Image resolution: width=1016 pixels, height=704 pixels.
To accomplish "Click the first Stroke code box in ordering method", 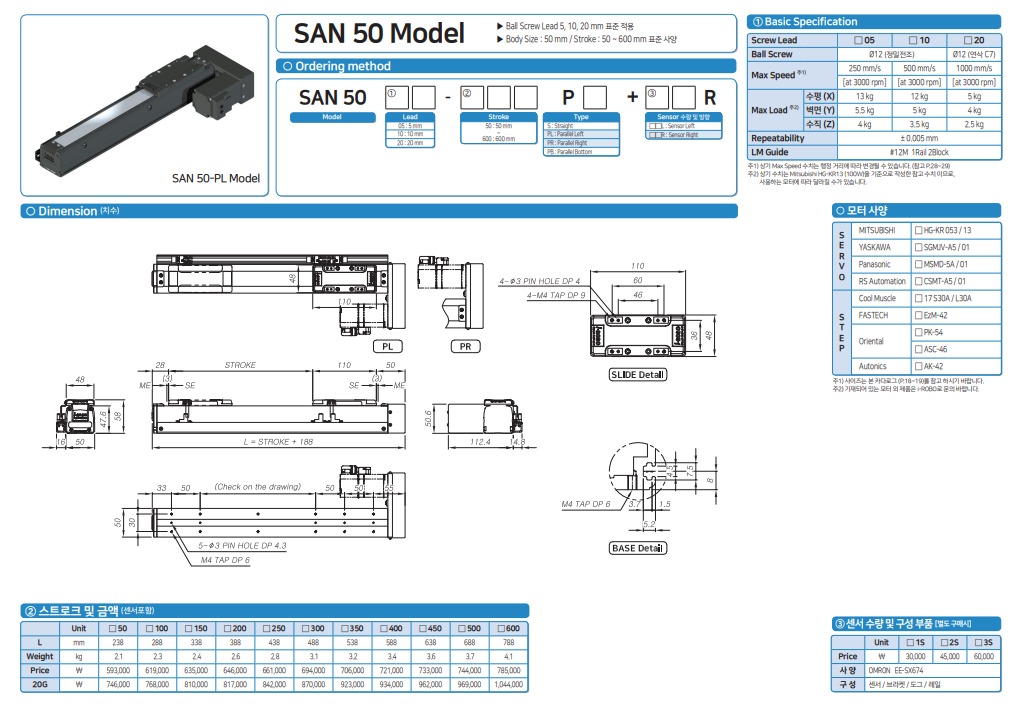I will 472,98.
